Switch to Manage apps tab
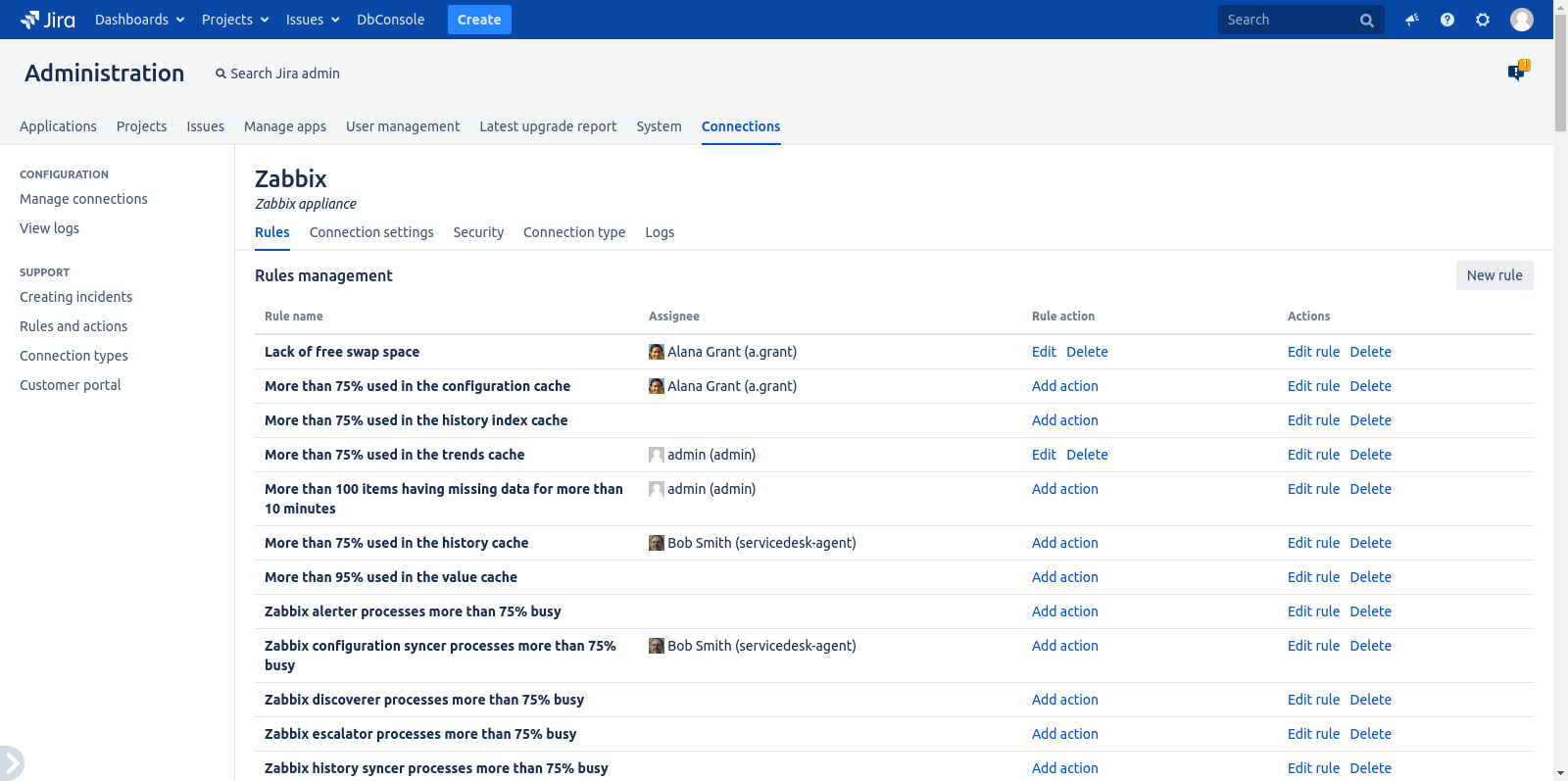The width and height of the screenshot is (1568, 781). tap(285, 126)
